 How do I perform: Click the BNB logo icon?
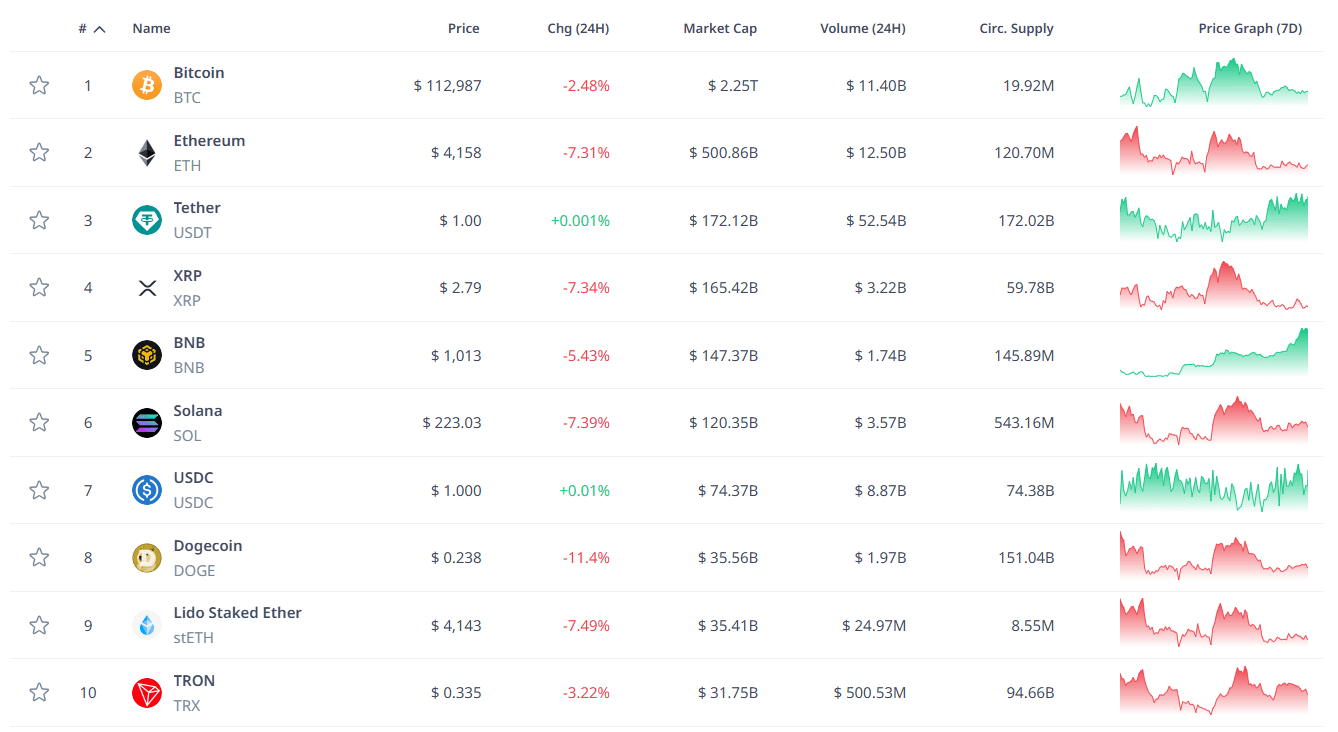click(147, 355)
